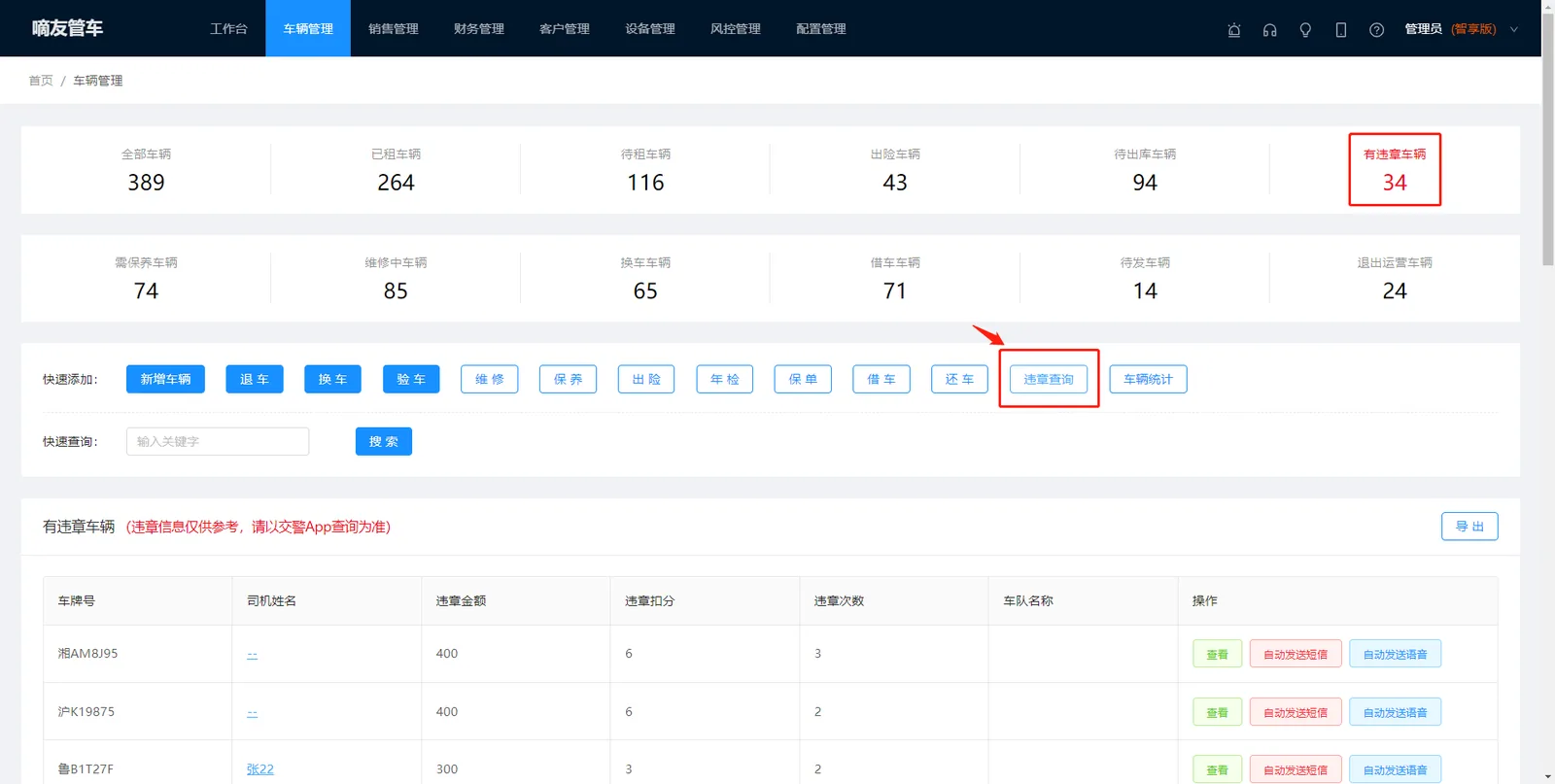Open the question mark help icon
This screenshot has width=1555, height=784.
(x=1376, y=29)
